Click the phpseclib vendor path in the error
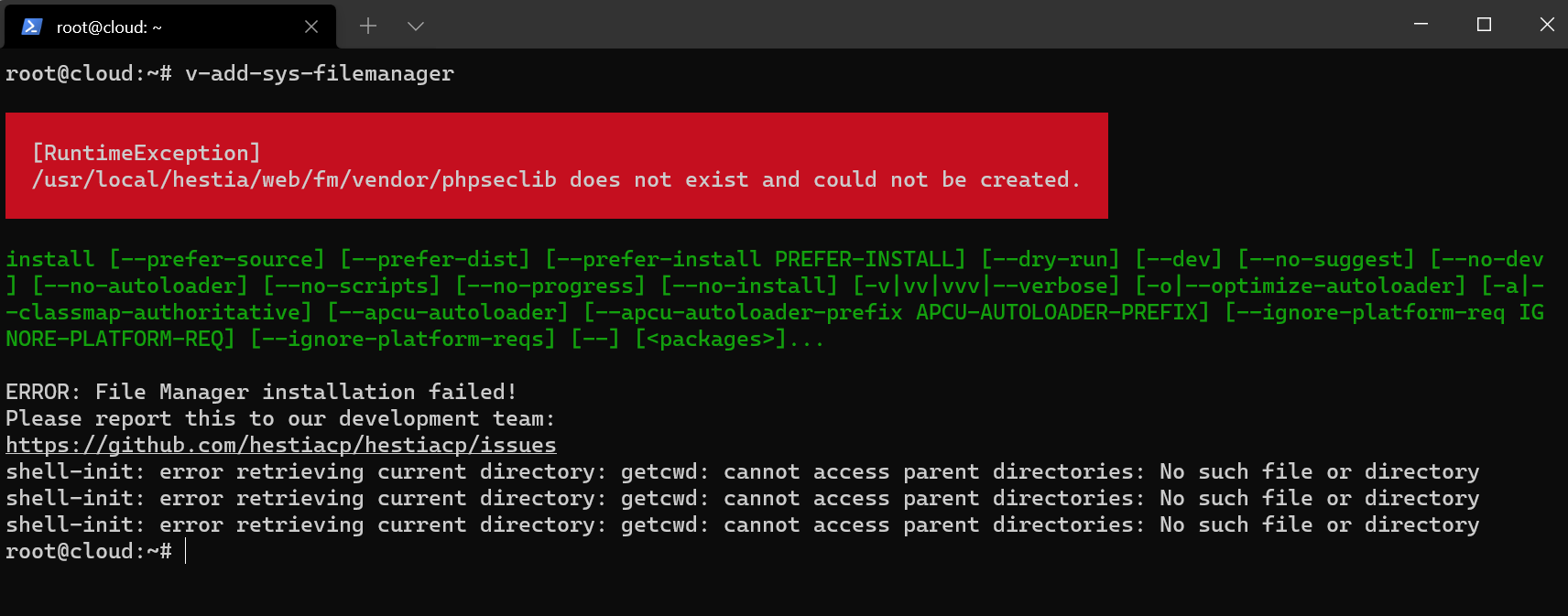 pos(294,179)
